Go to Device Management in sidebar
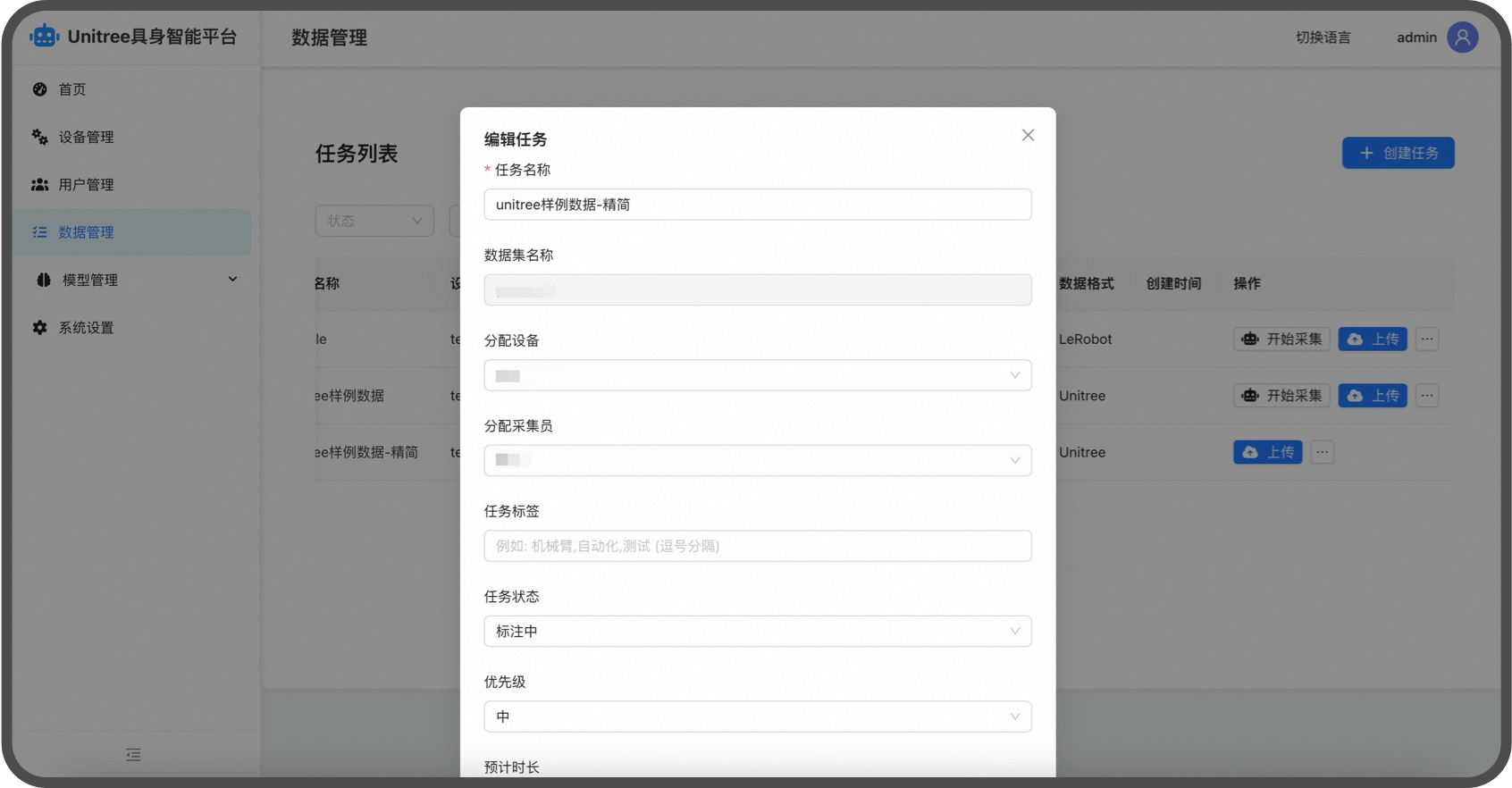Image resolution: width=1512 pixels, height=788 pixels. [86, 137]
